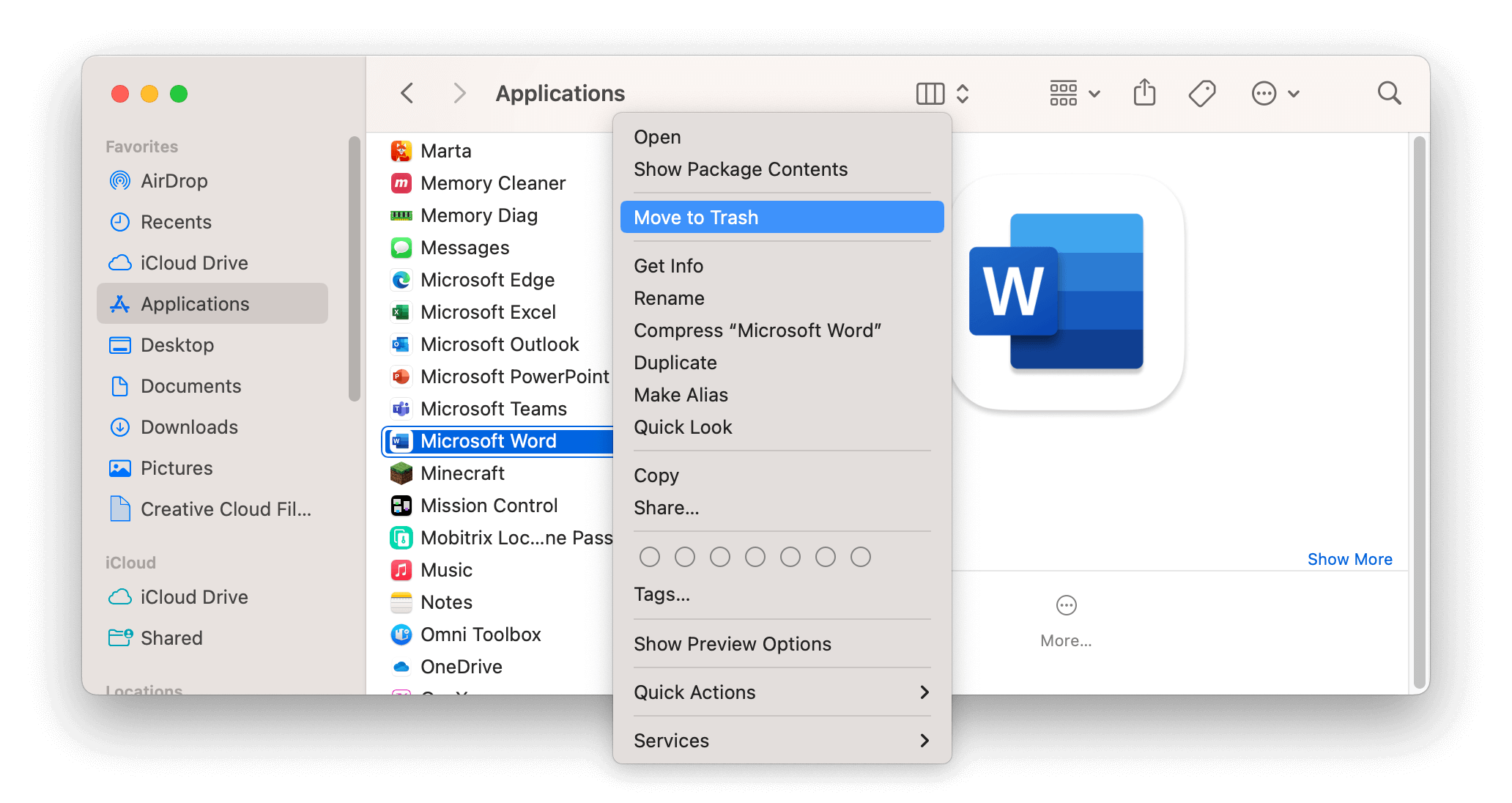Select Microsoft Outlook app

coord(498,344)
